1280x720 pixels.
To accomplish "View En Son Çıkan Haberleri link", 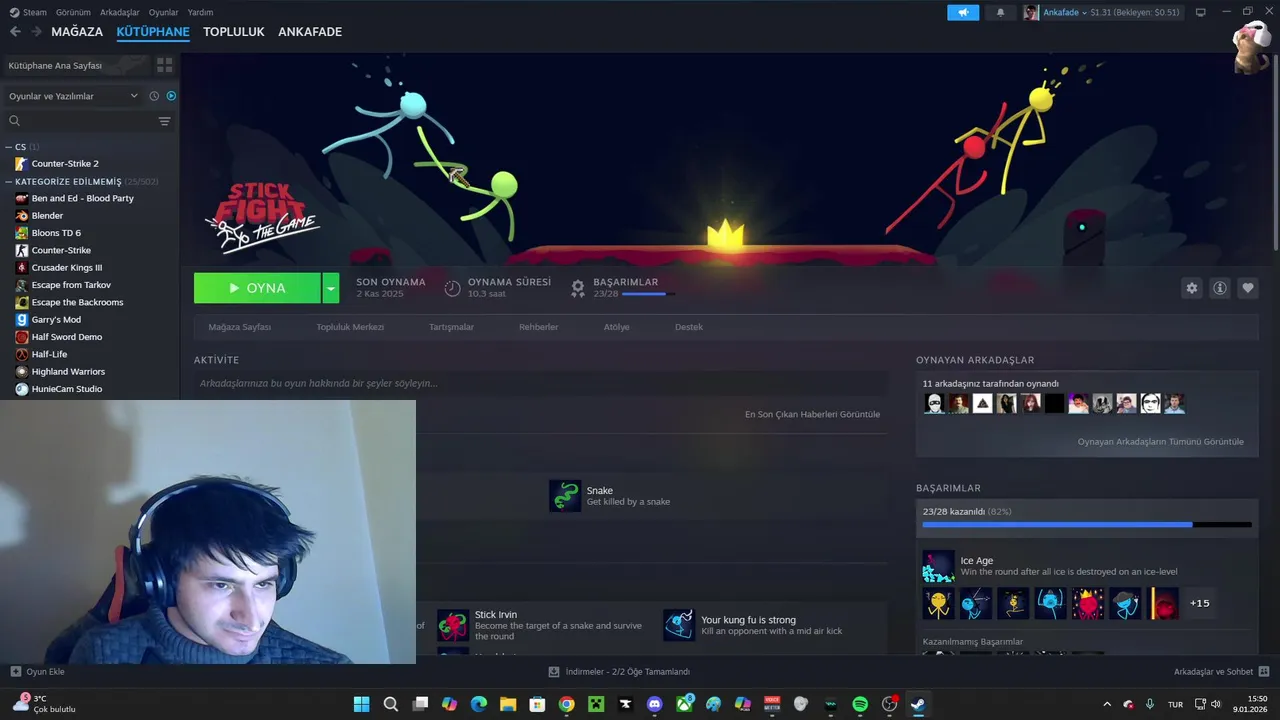I will coord(812,414).
